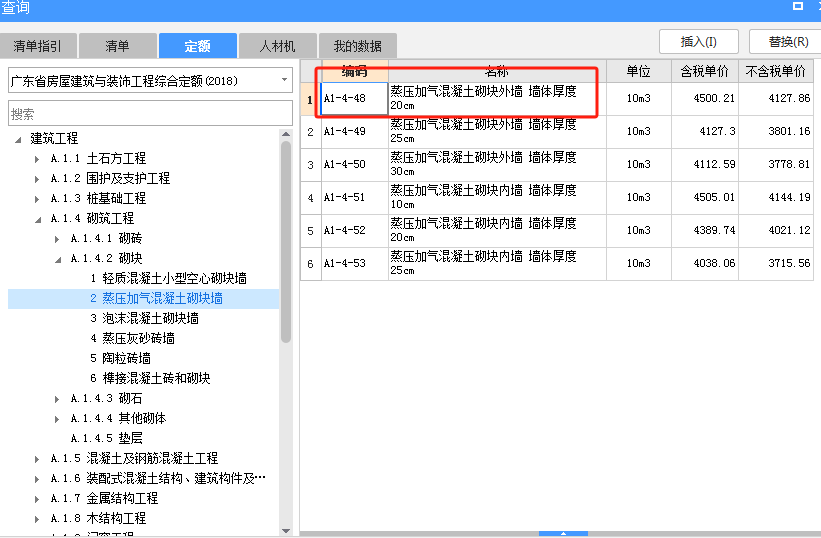Screen dimensions: 821x538
Task: Click the 名称 column header
Action: tap(497, 71)
